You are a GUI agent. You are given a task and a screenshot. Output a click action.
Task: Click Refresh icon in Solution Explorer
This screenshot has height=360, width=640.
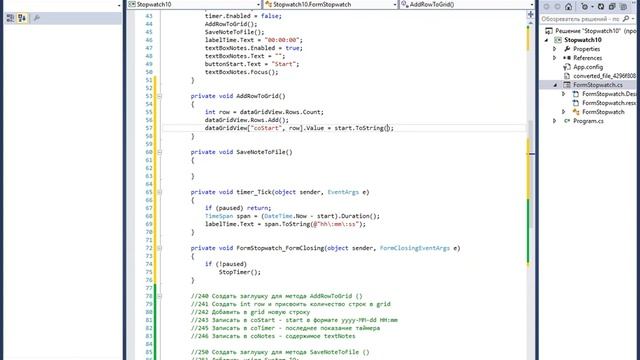tap(601, 7)
